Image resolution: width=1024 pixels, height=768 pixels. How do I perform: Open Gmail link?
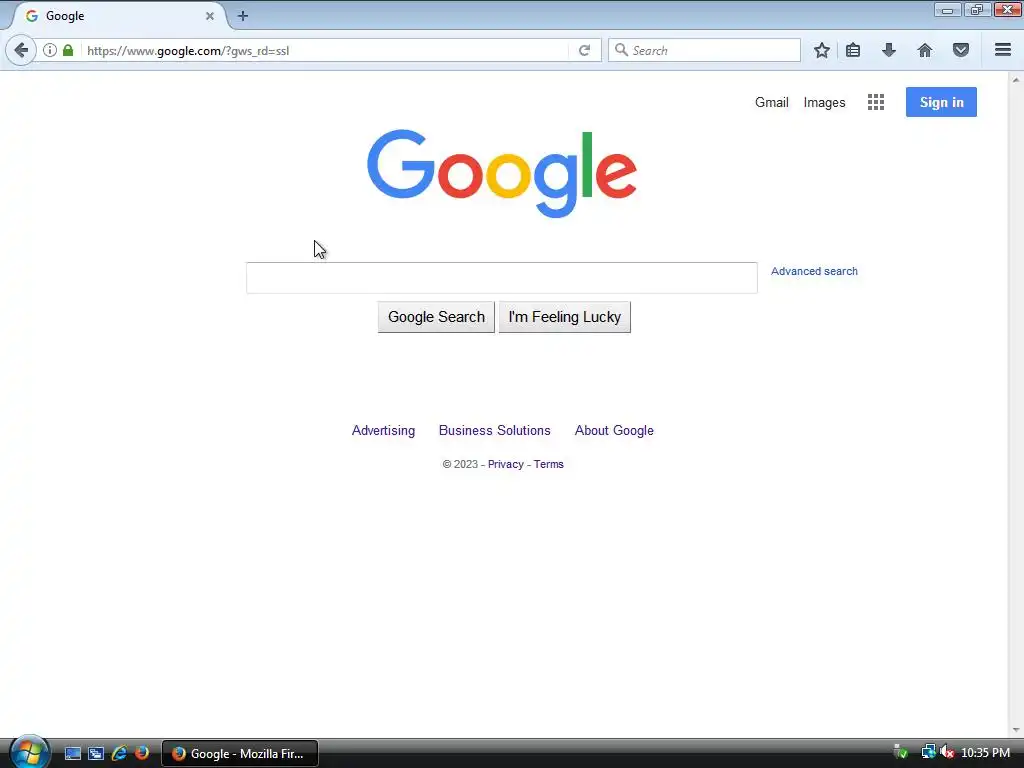pyautogui.click(x=772, y=103)
